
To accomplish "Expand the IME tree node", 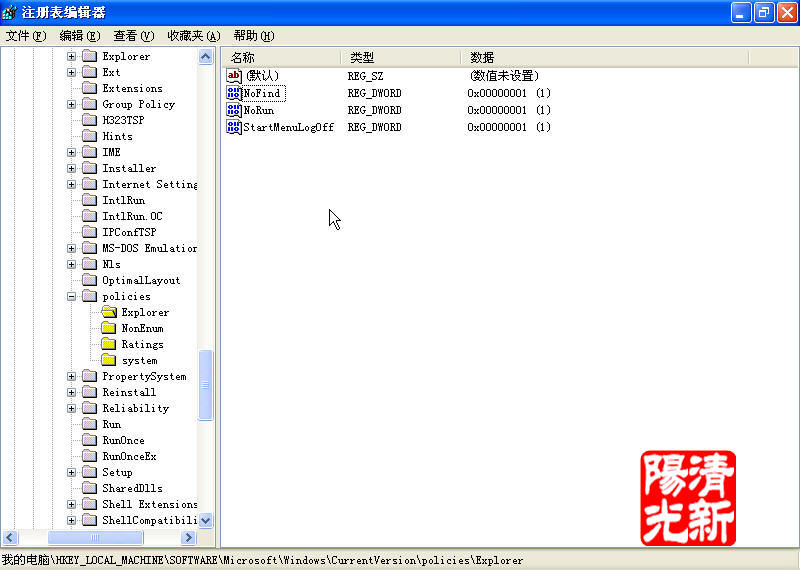I will [71, 153].
